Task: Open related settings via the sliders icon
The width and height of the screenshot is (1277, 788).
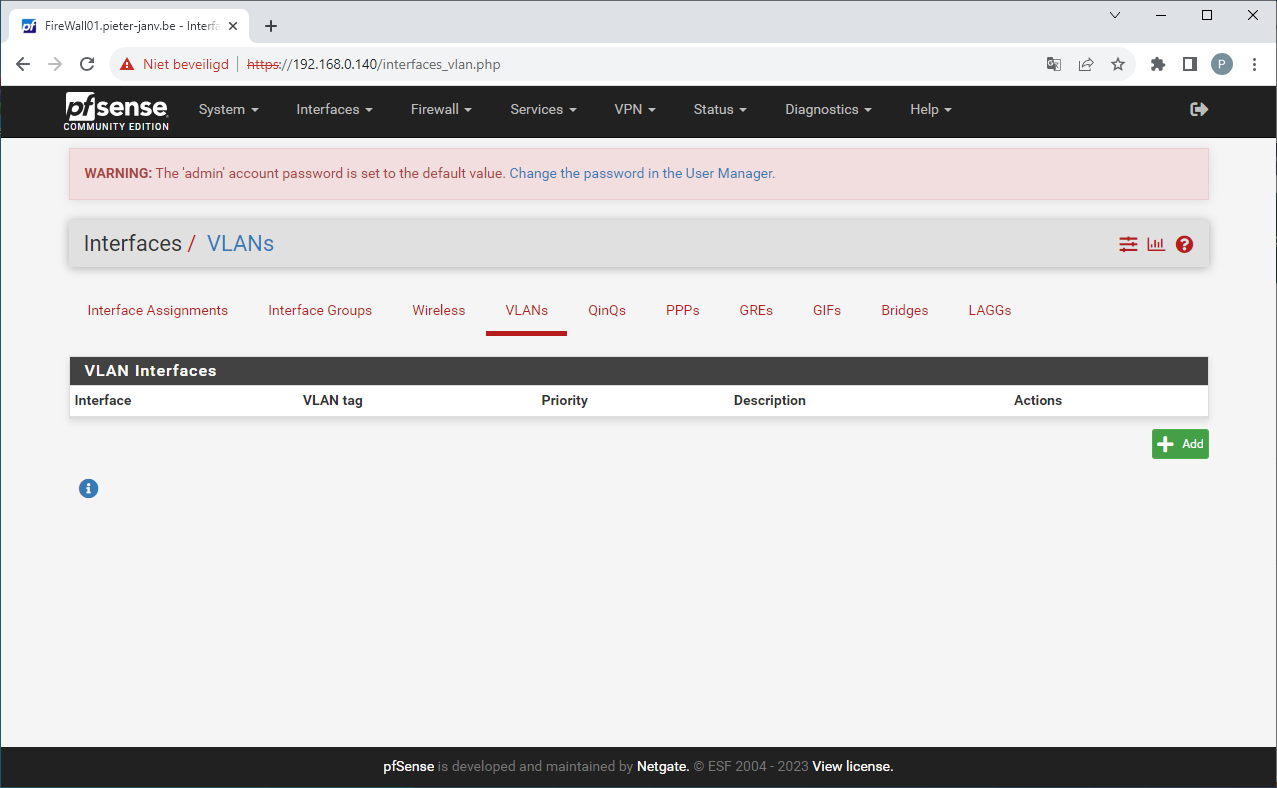Action: coord(1128,243)
